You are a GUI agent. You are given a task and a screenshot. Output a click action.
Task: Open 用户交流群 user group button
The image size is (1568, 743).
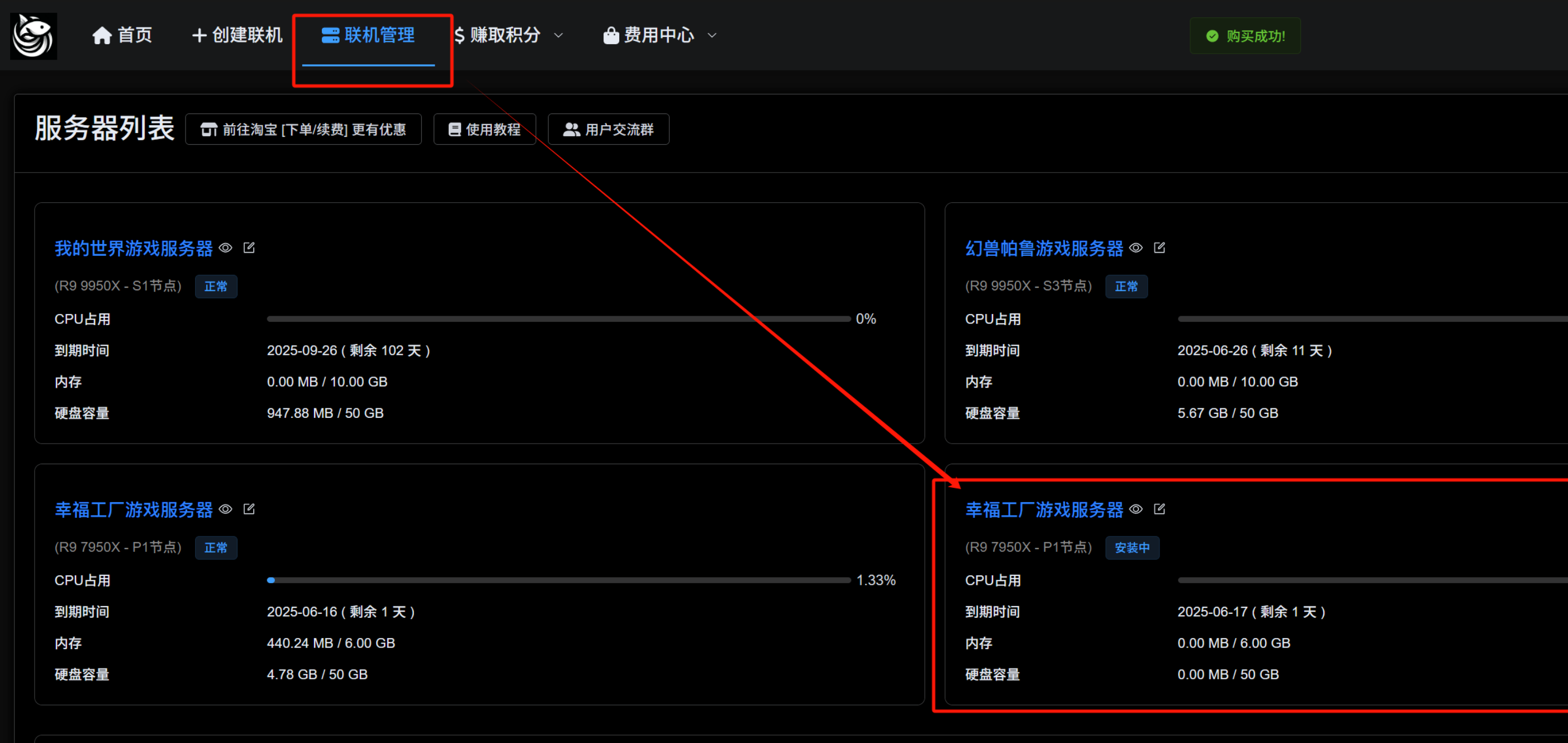pyautogui.click(x=608, y=129)
